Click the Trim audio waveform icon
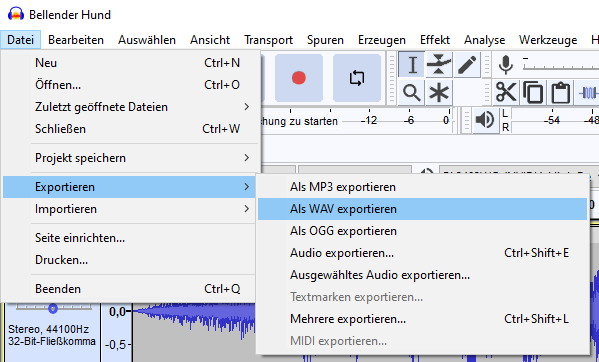599x362 pixels. point(588,92)
